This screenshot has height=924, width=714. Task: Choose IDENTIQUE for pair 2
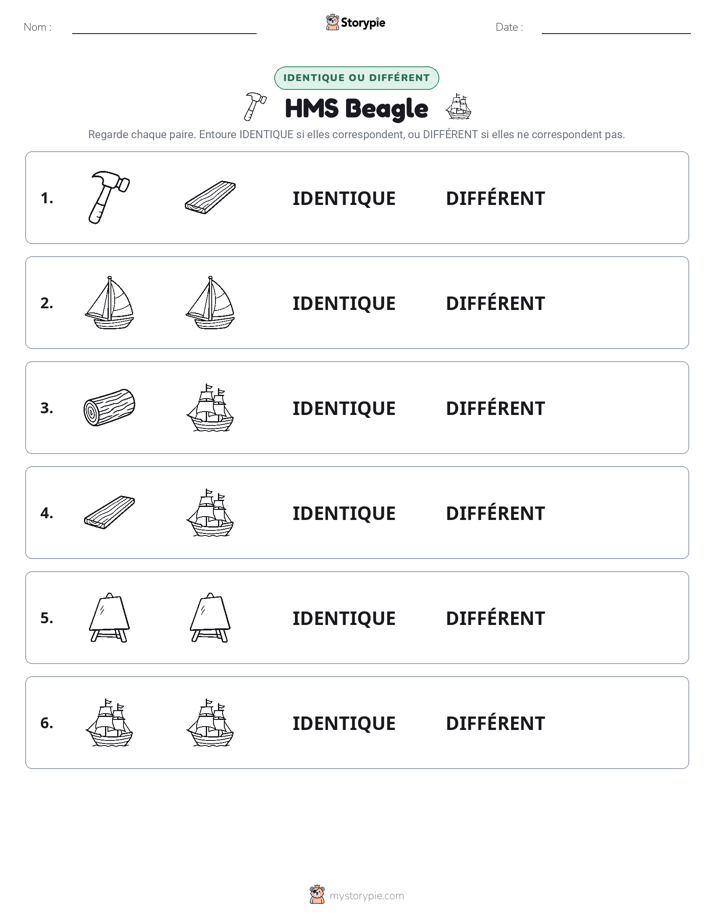[x=344, y=303]
